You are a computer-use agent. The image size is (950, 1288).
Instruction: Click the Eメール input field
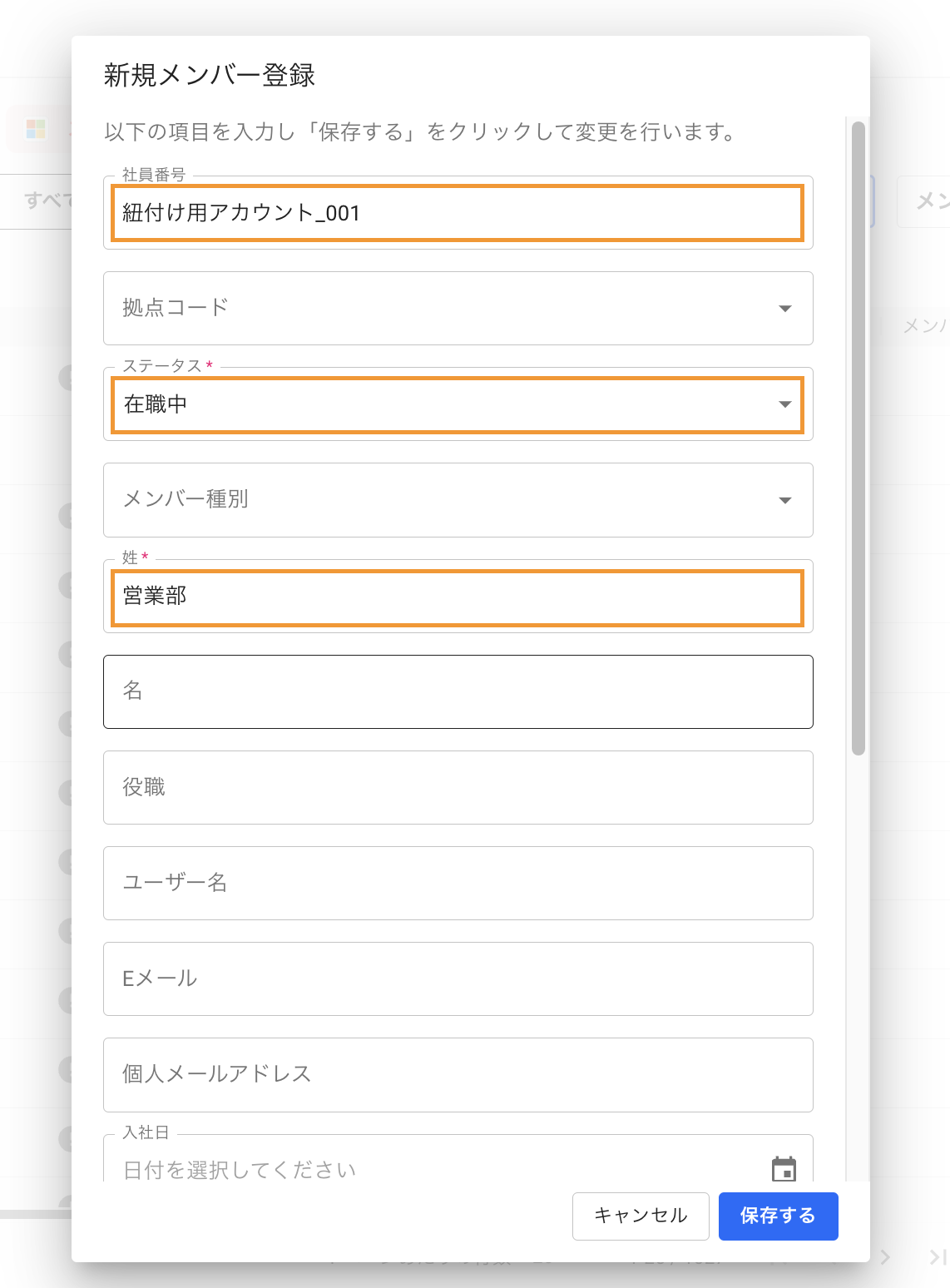(x=458, y=978)
